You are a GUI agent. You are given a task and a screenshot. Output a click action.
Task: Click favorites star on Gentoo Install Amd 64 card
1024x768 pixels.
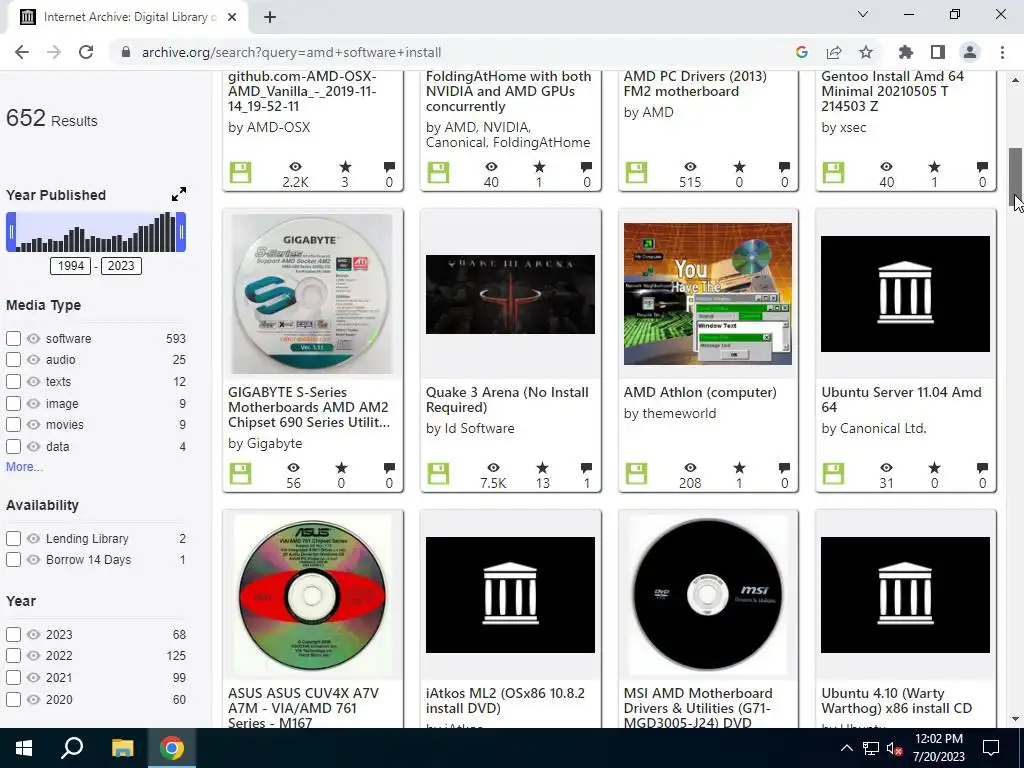click(x=935, y=167)
